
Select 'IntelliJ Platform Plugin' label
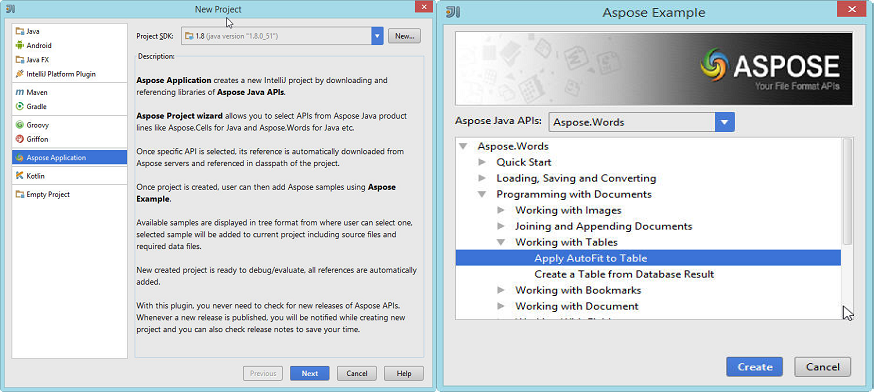[61, 74]
